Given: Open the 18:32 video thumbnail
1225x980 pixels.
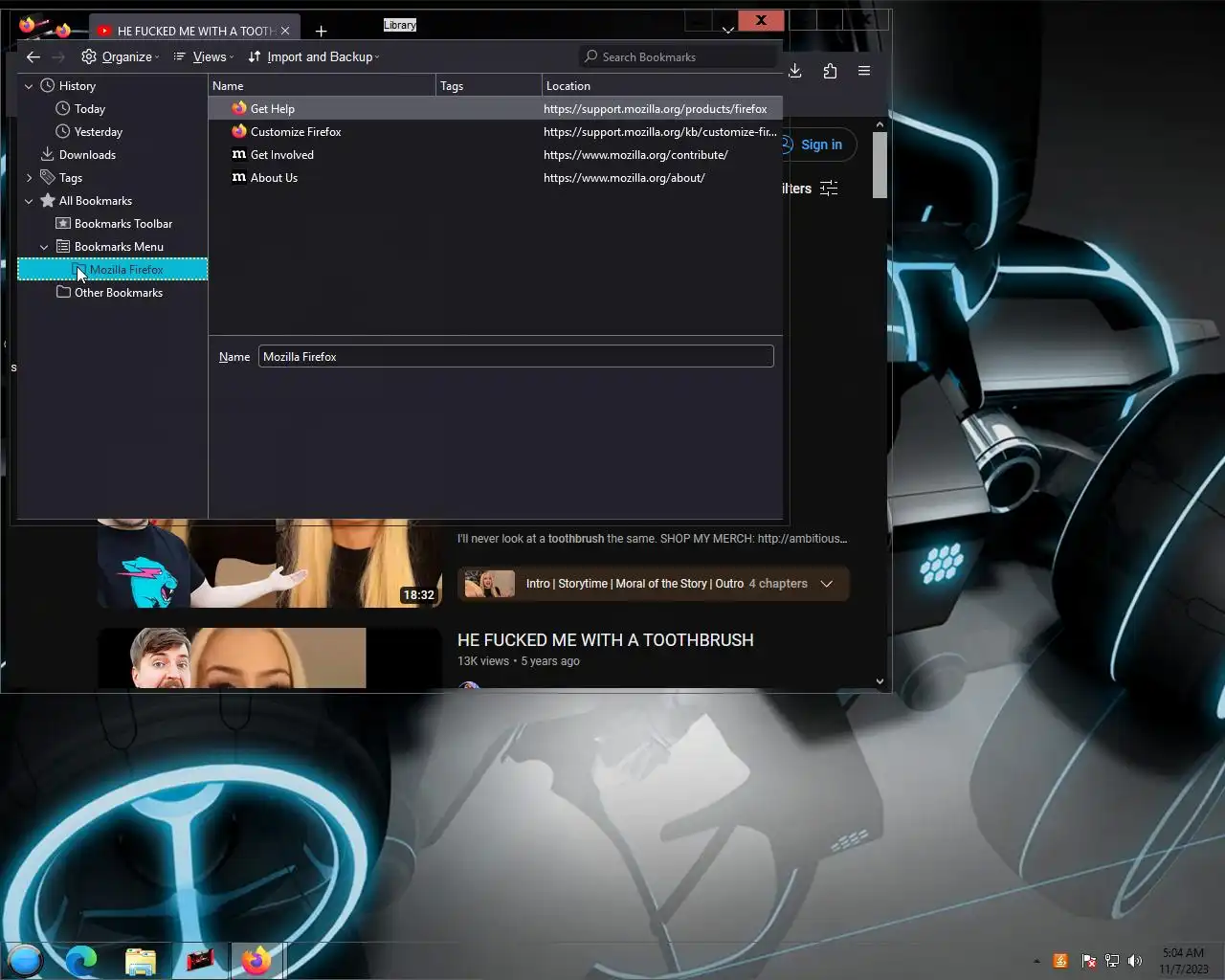Looking at the screenshot, I should coord(269,564).
